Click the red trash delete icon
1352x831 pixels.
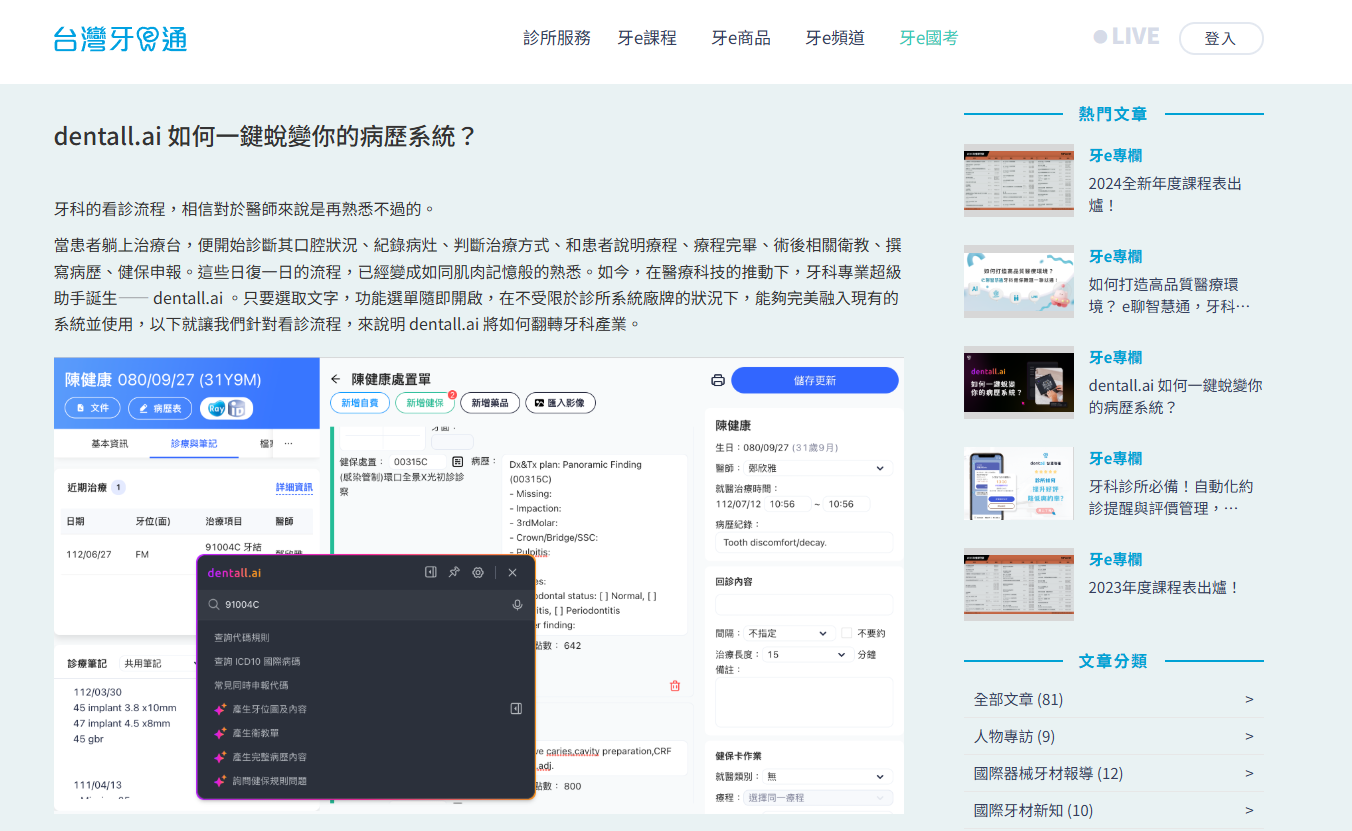675,686
